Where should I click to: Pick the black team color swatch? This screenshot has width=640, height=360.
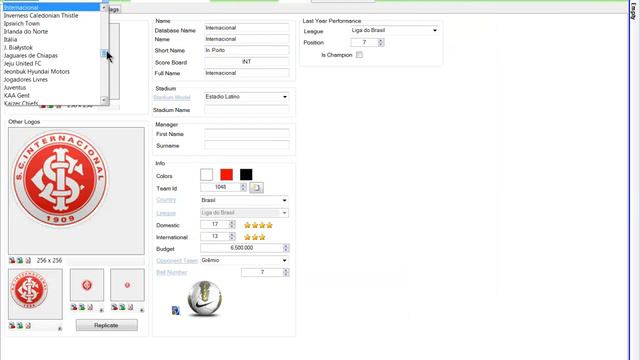[246, 175]
